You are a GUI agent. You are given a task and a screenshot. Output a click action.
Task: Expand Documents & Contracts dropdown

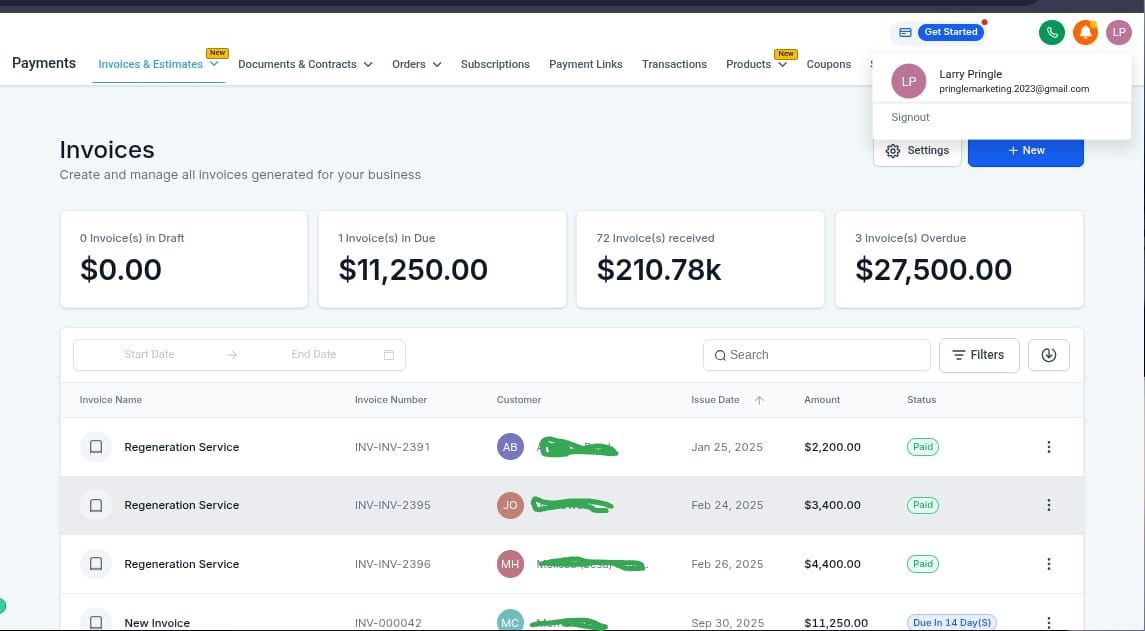[x=368, y=64]
